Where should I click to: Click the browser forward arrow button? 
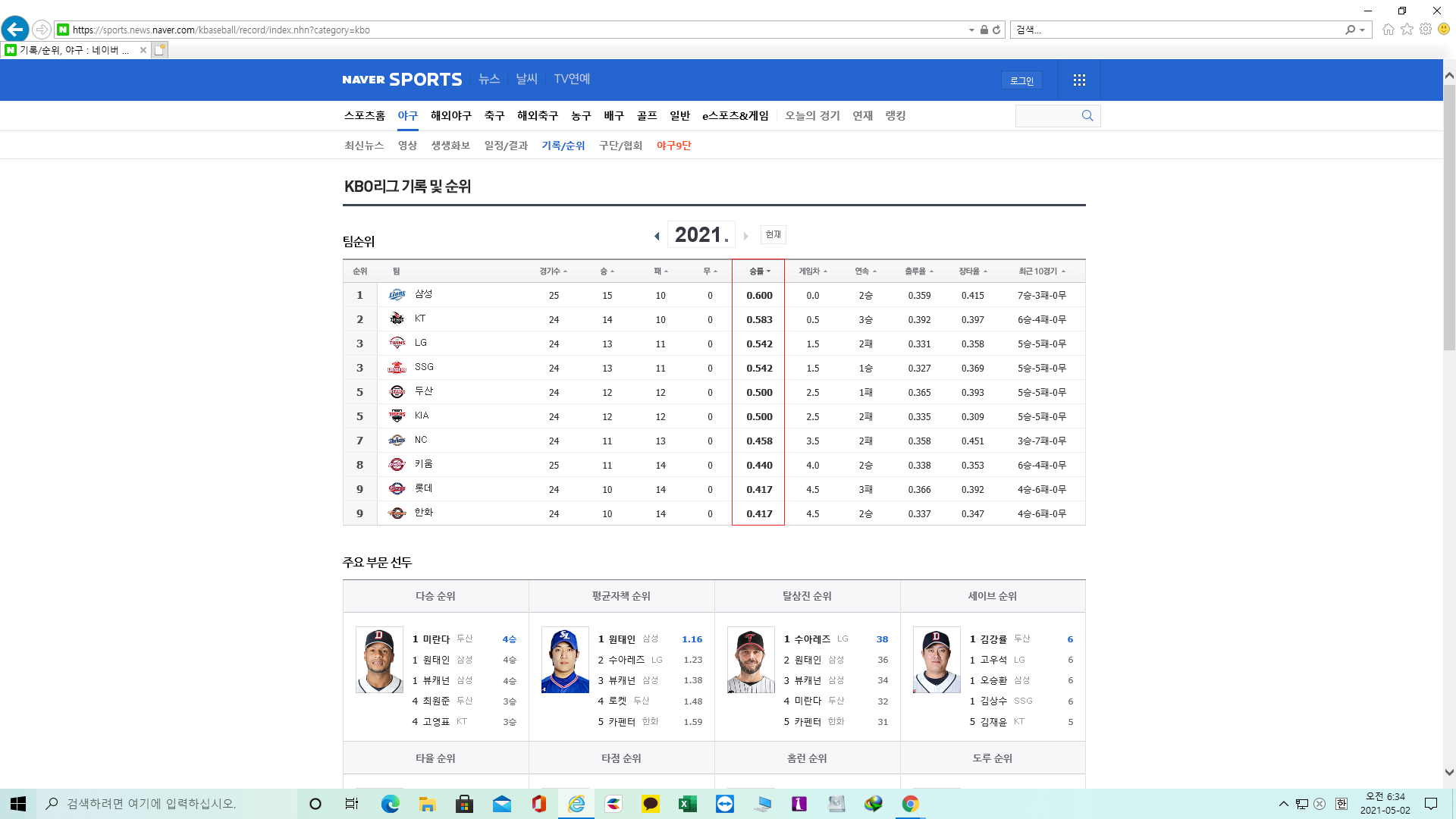point(42,30)
